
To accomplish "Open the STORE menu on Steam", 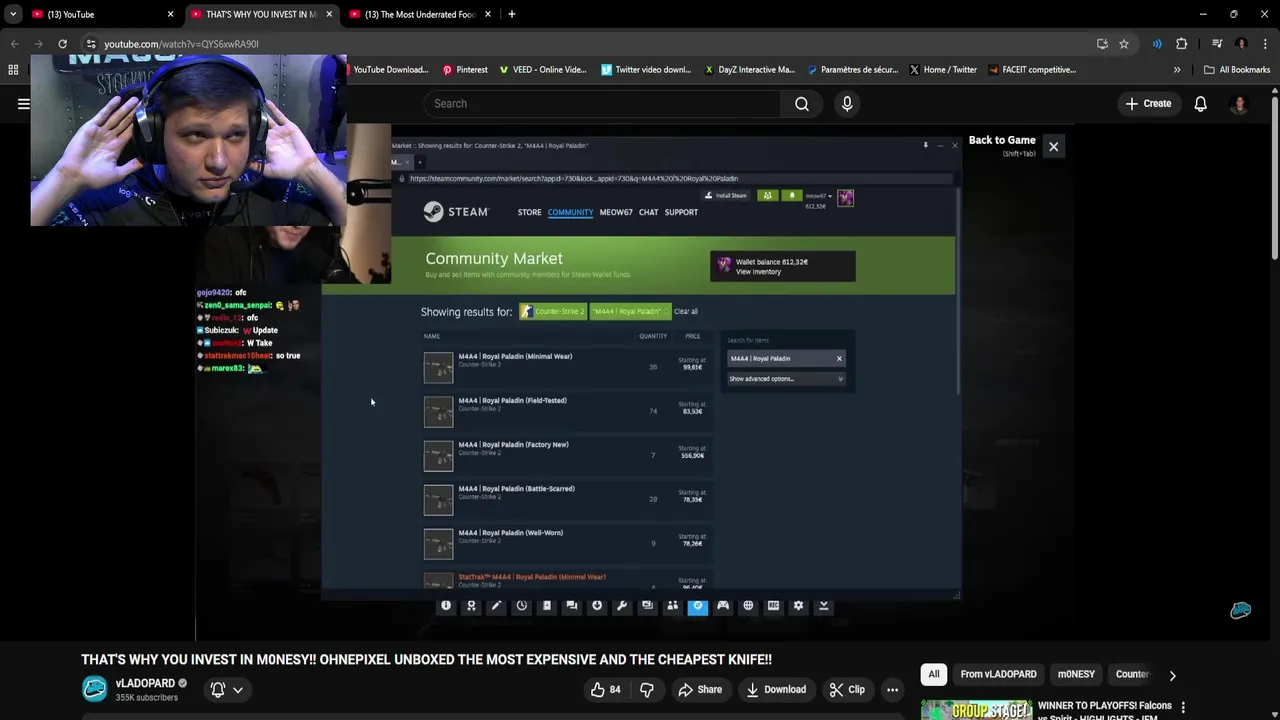I will tap(529, 212).
